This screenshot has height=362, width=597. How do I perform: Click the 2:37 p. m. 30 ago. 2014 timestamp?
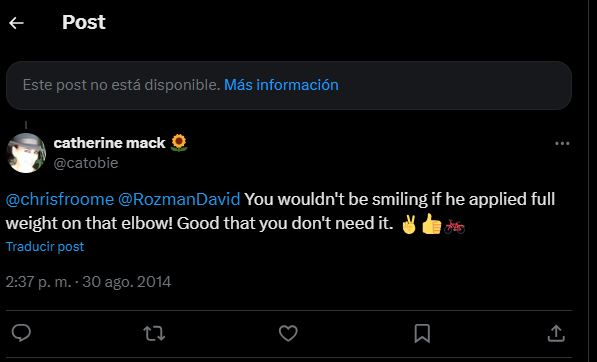88,282
